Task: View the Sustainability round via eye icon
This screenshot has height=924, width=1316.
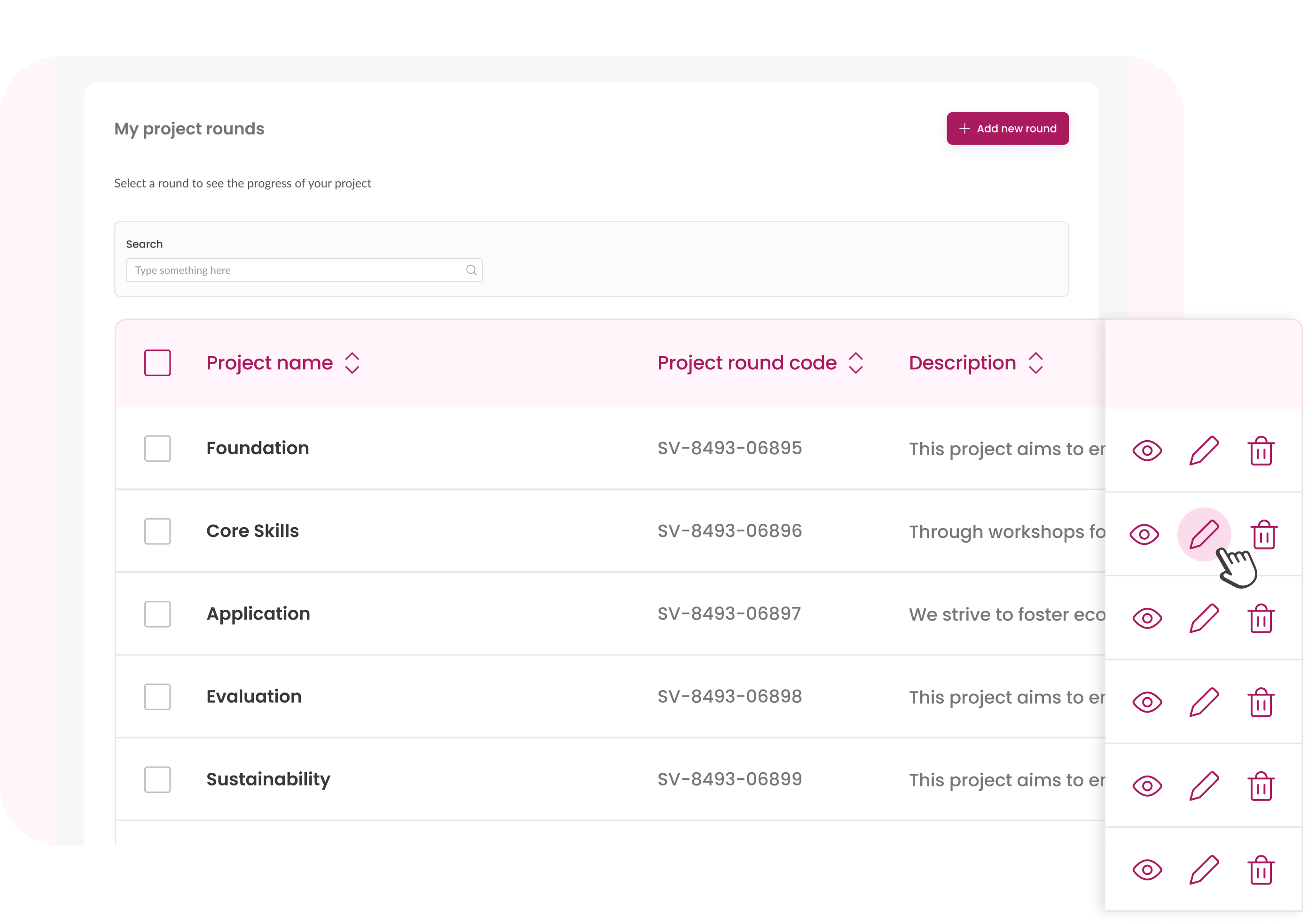Action: pos(1146,786)
